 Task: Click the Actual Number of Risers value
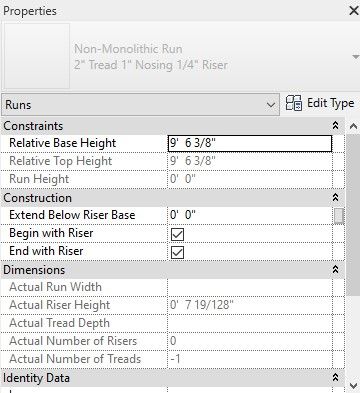click(250, 341)
